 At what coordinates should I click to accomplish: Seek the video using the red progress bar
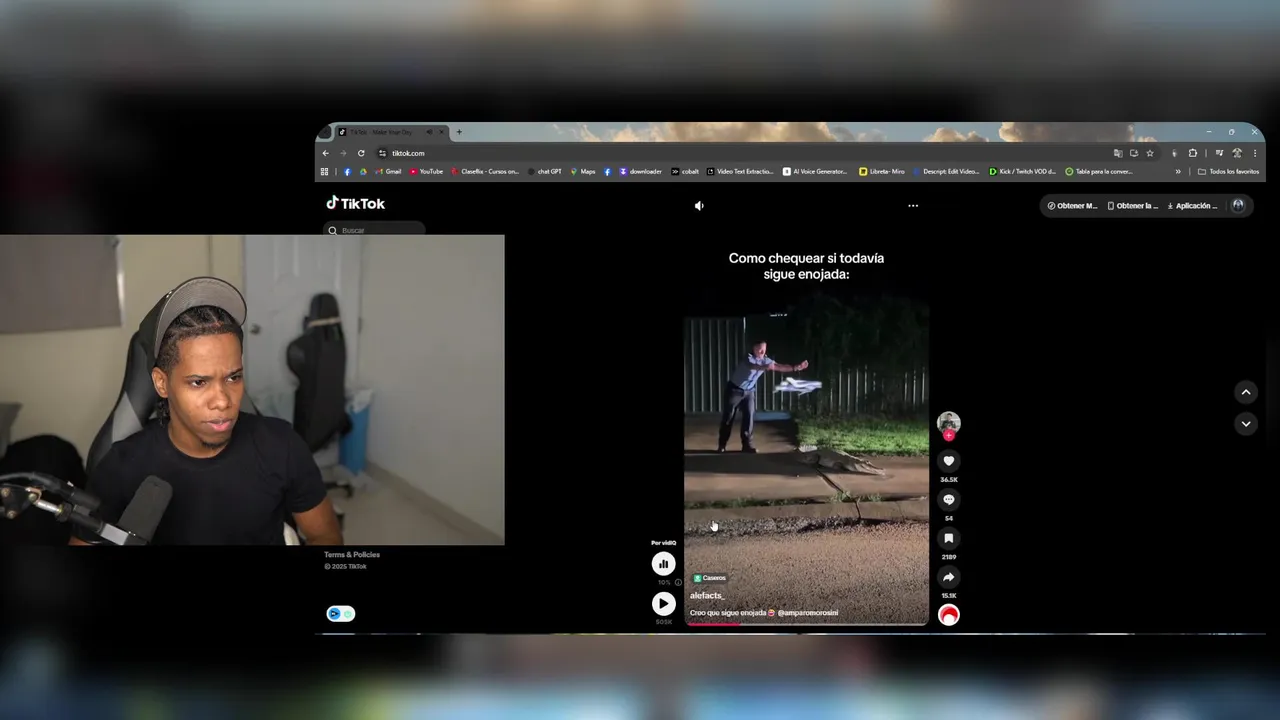click(806, 624)
